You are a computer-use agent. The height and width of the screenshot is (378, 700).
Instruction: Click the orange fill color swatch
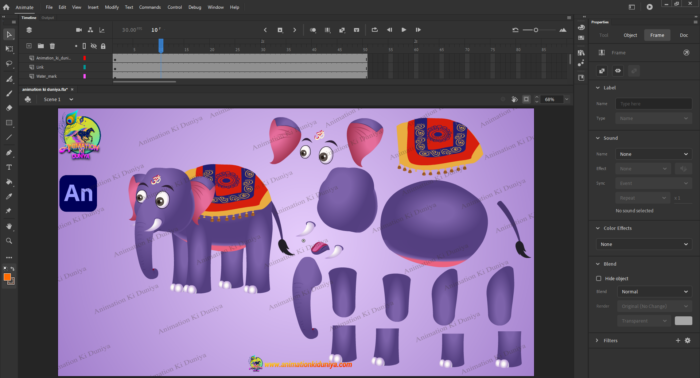[7, 277]
